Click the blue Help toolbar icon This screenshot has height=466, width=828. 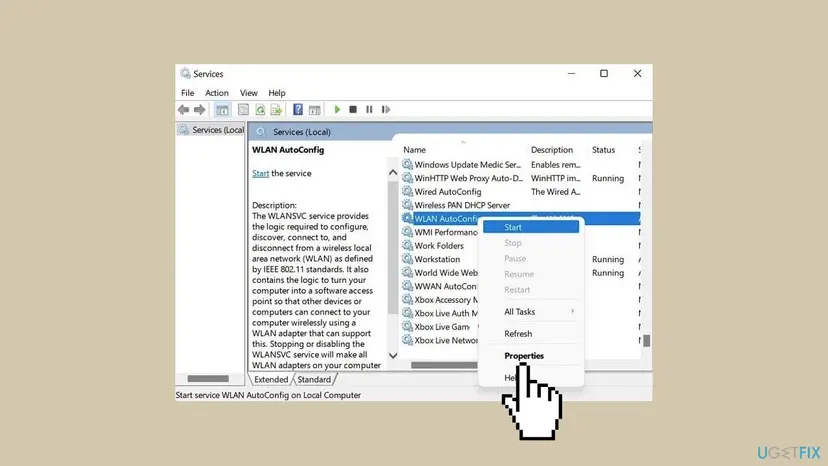pos(298,109)
